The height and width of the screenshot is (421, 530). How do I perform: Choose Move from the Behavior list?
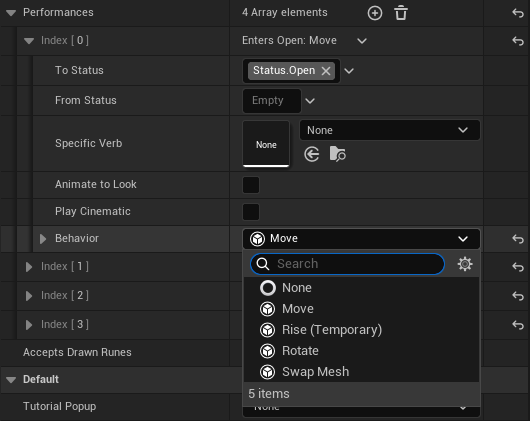coord(361,309)
